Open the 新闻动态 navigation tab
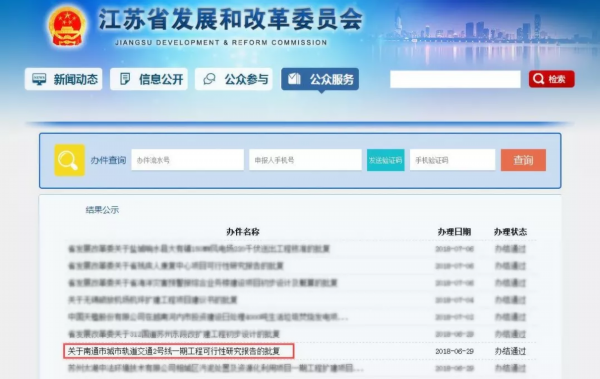The image size is (600, 379). coord(64,79)
